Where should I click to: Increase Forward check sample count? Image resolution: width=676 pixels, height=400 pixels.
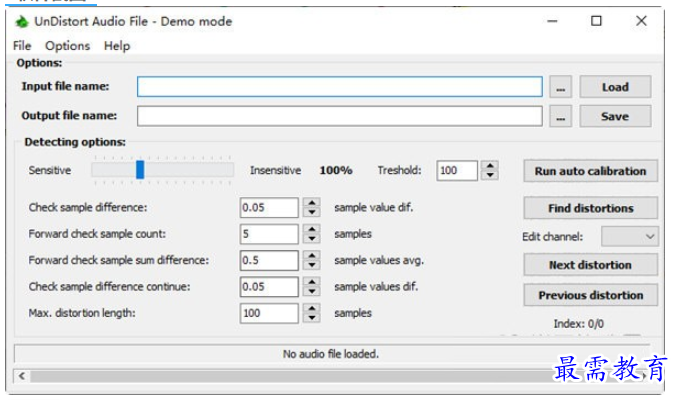(312, 229)
